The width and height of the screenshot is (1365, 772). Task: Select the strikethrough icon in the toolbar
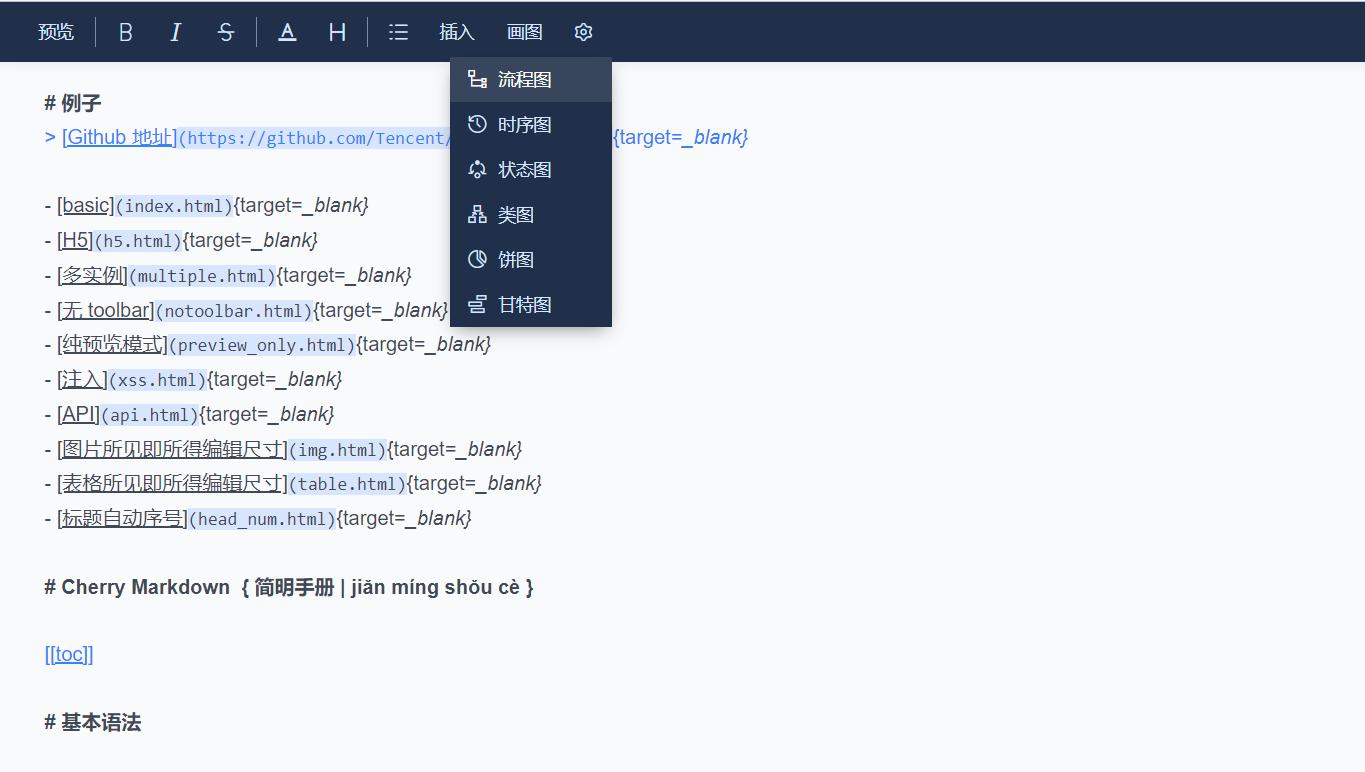226,31
